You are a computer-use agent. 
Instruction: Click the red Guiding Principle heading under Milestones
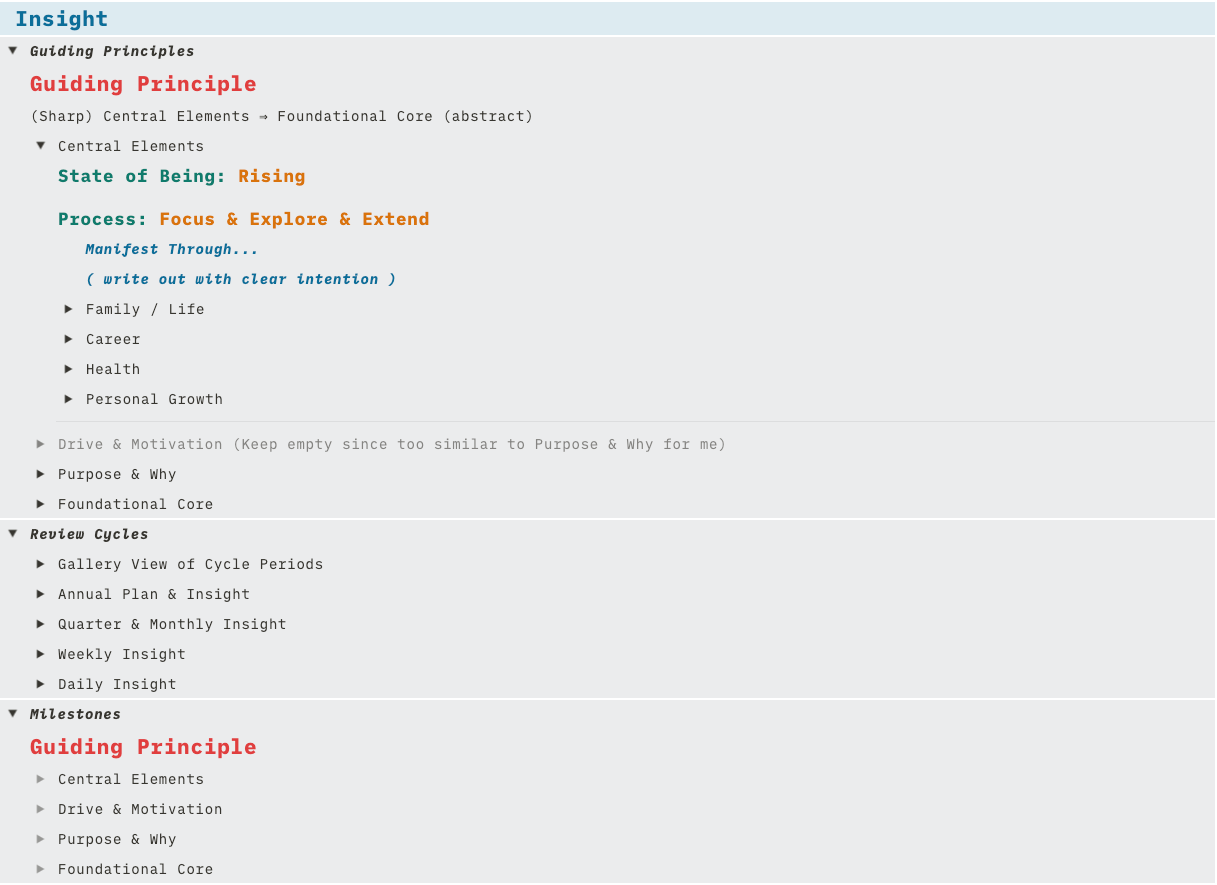coord(143,747)
